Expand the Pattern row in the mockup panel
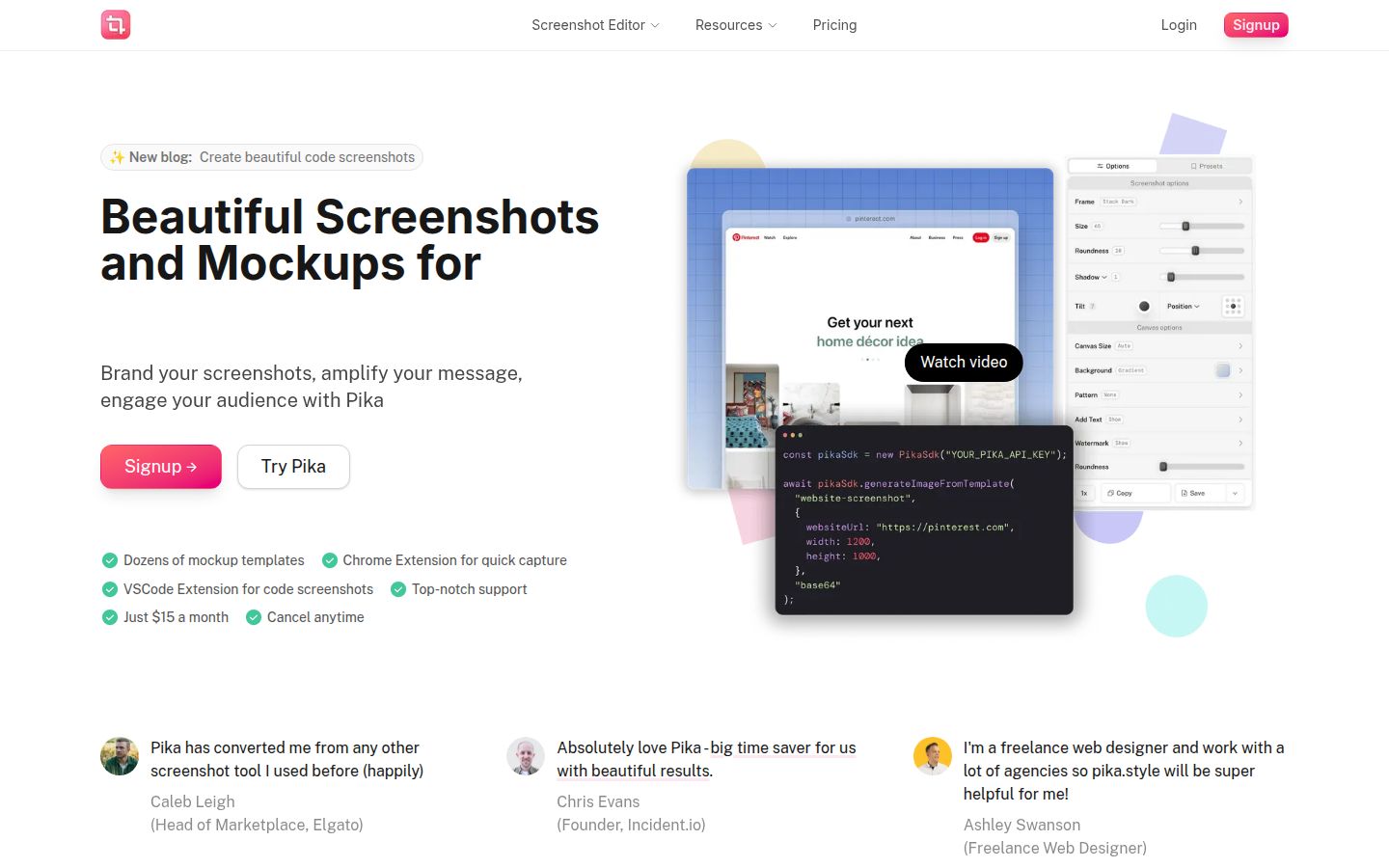 coord(1159,394)
